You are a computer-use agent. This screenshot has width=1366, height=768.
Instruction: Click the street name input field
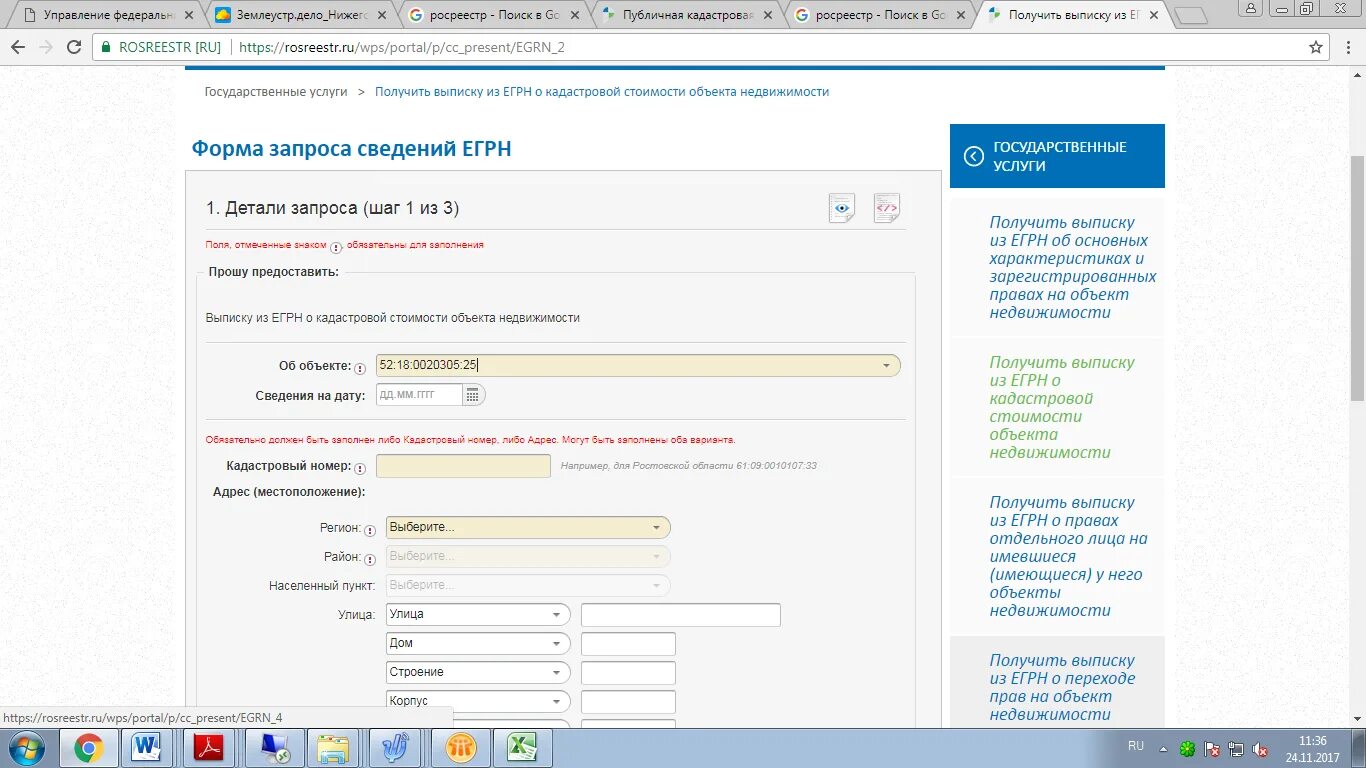pyautogui.click(x=681, y=615)
